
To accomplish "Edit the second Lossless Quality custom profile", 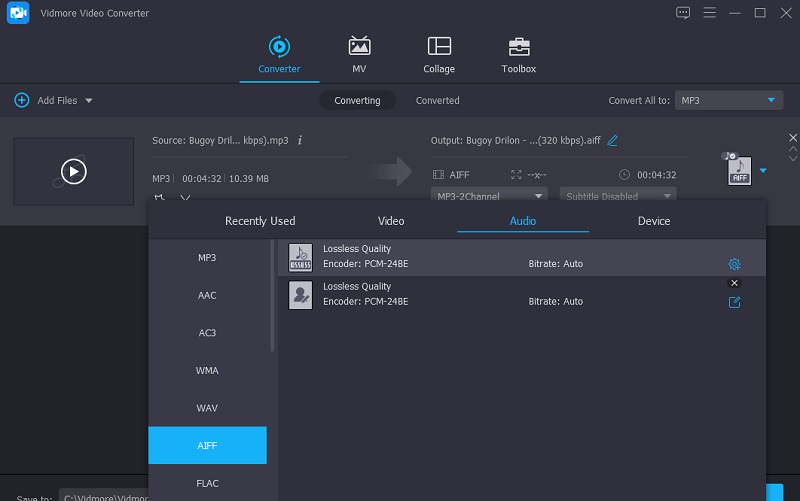I will (x=734, y=302).
